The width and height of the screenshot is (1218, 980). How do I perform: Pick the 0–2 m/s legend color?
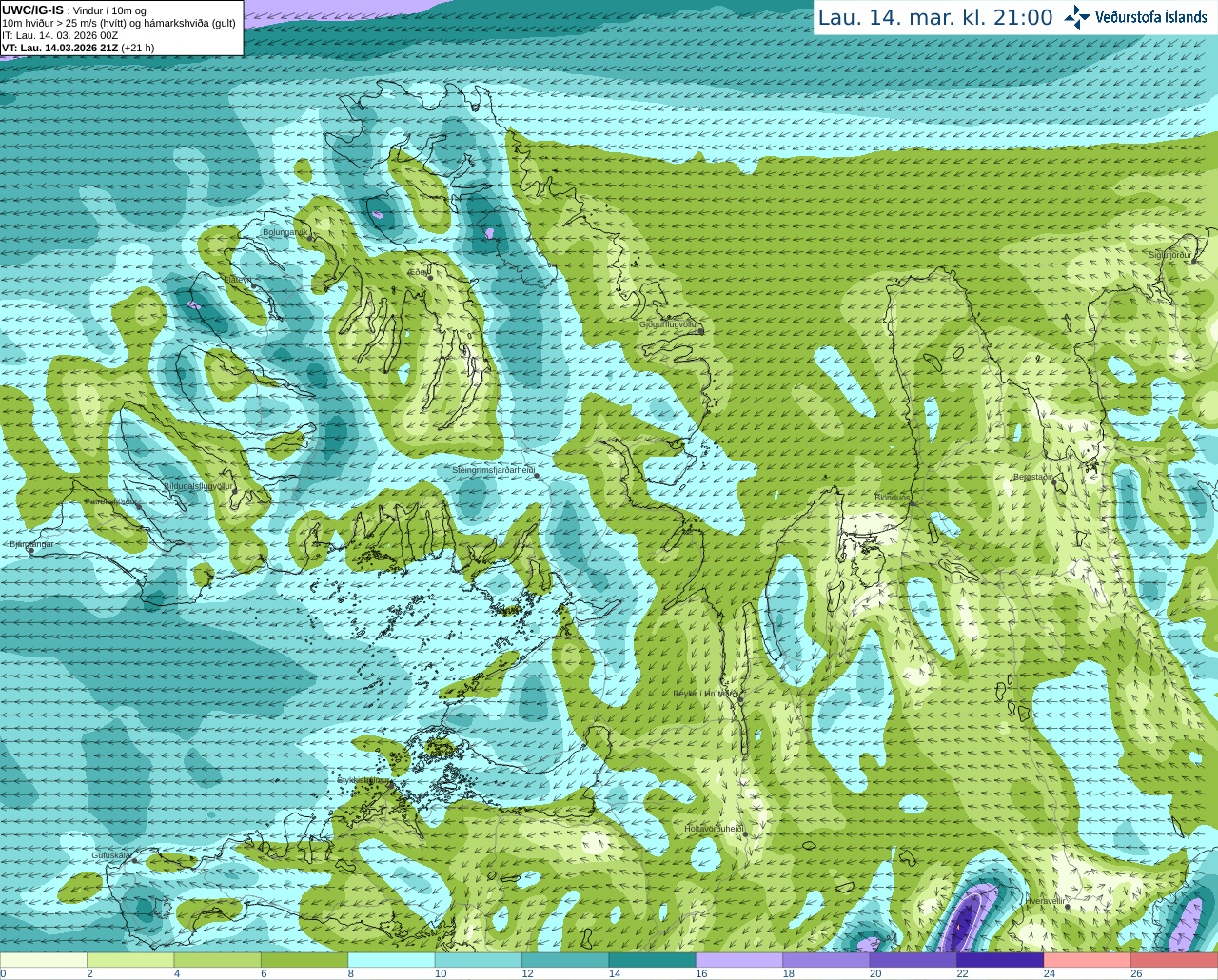coord(44,960)
